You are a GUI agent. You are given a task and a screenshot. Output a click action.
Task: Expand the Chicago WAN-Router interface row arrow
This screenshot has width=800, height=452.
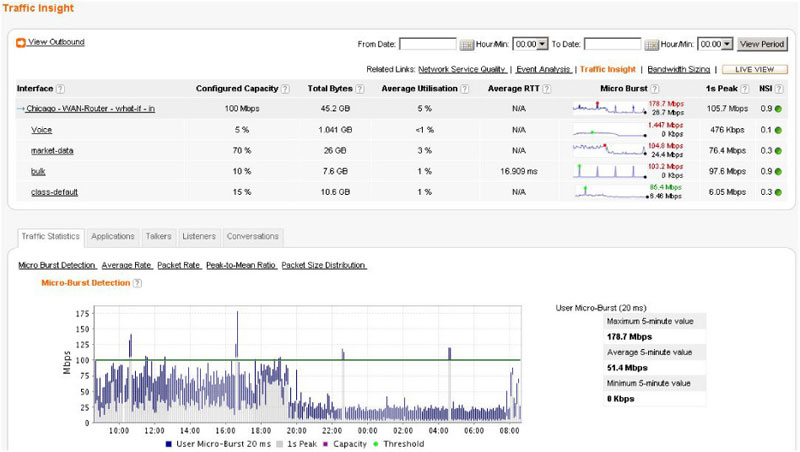(x=20, y=109)
